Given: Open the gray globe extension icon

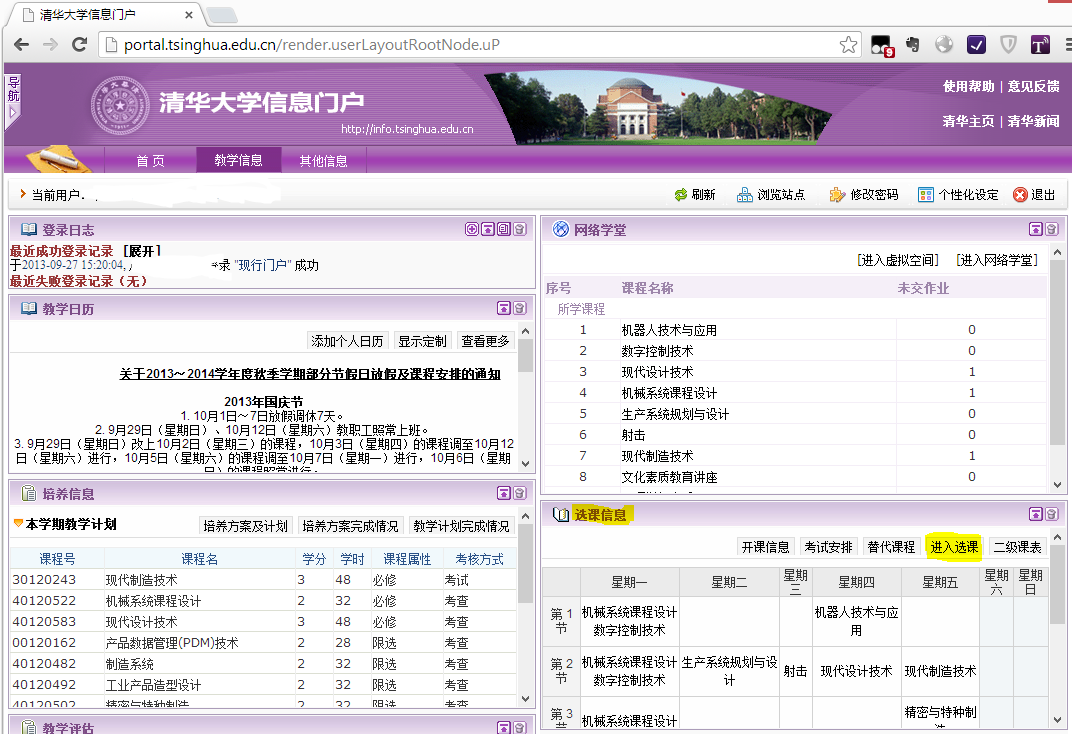Looking at the screenshot, I should coord(944,45).
